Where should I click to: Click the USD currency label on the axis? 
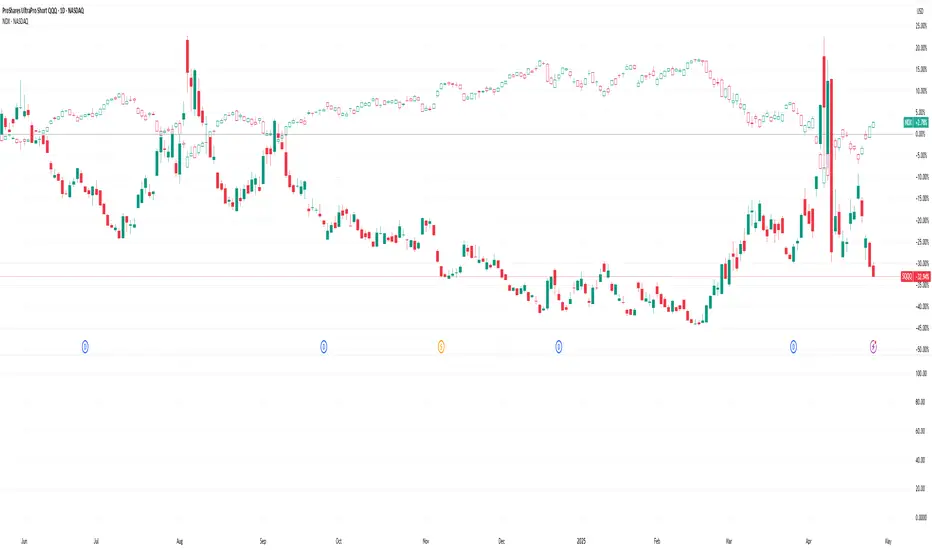[921, 11]
